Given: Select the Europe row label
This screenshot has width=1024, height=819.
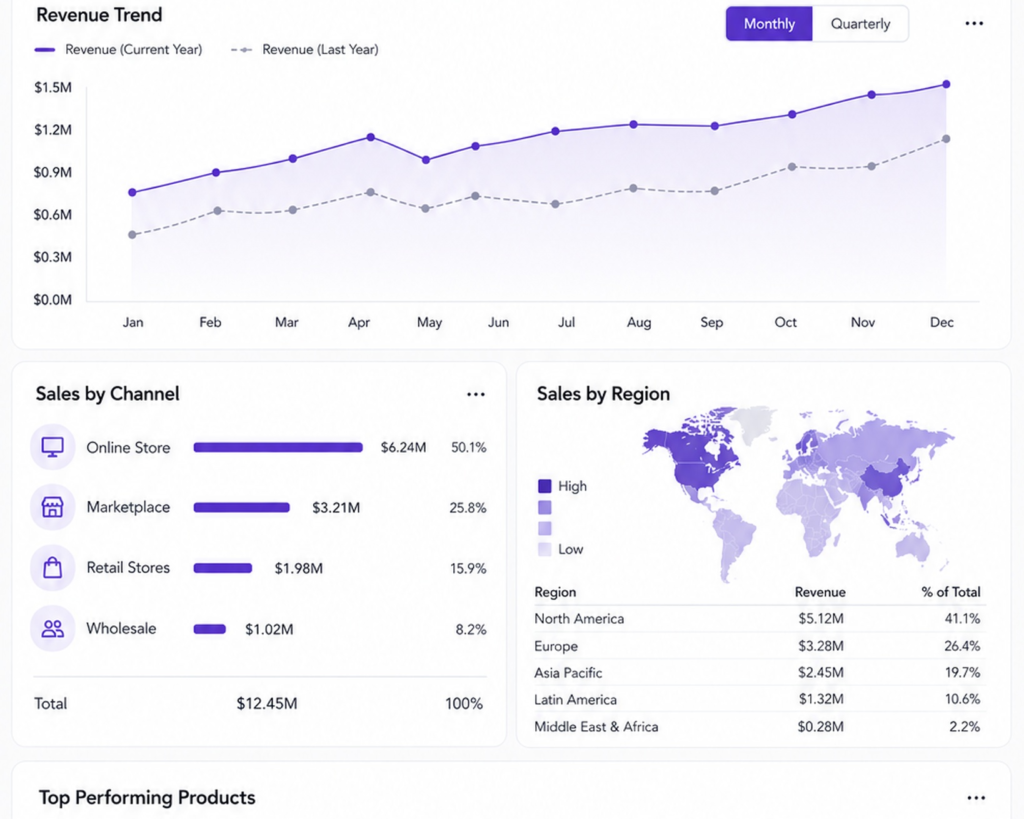Looking at the screenshot, I should coord(556,646).
